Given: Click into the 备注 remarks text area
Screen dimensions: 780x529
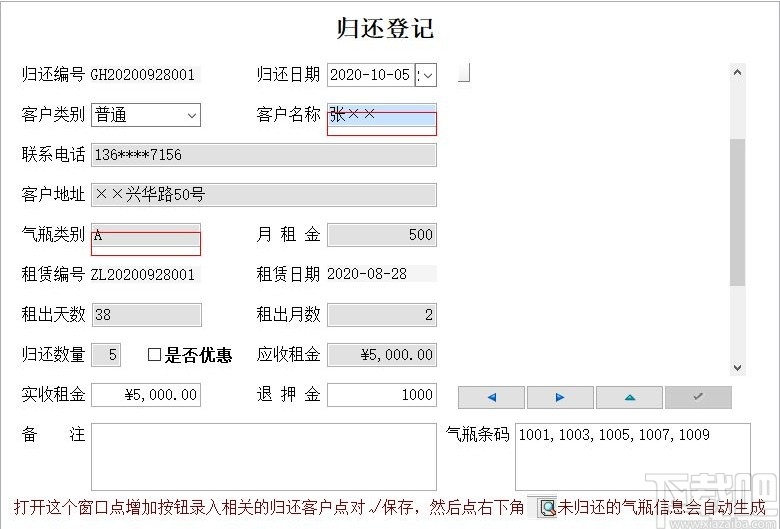Looking at the screenshot, I should click(264, 457).
